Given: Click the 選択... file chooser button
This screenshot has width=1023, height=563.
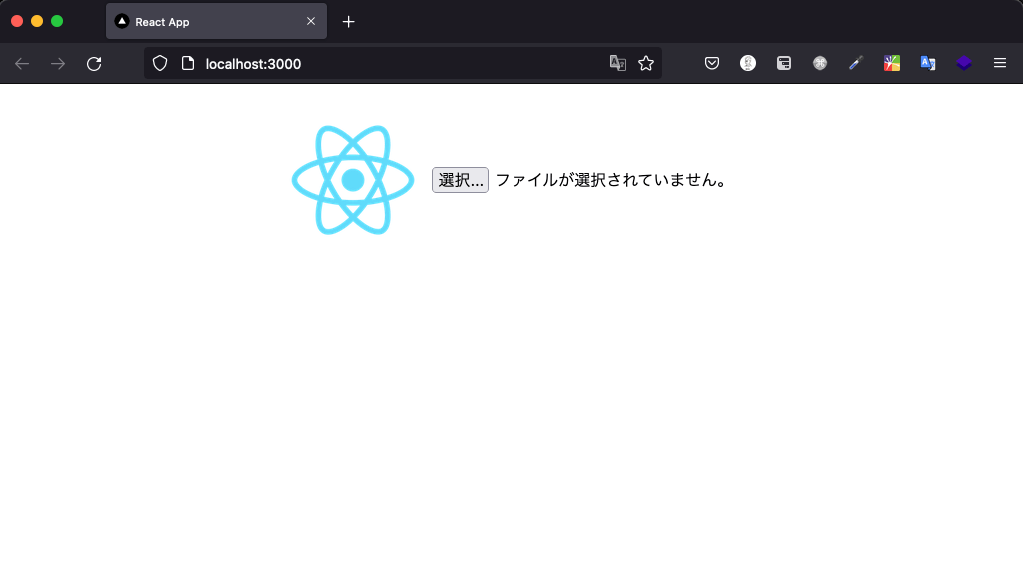Looking at the screenshot, I should click(460, 180).
